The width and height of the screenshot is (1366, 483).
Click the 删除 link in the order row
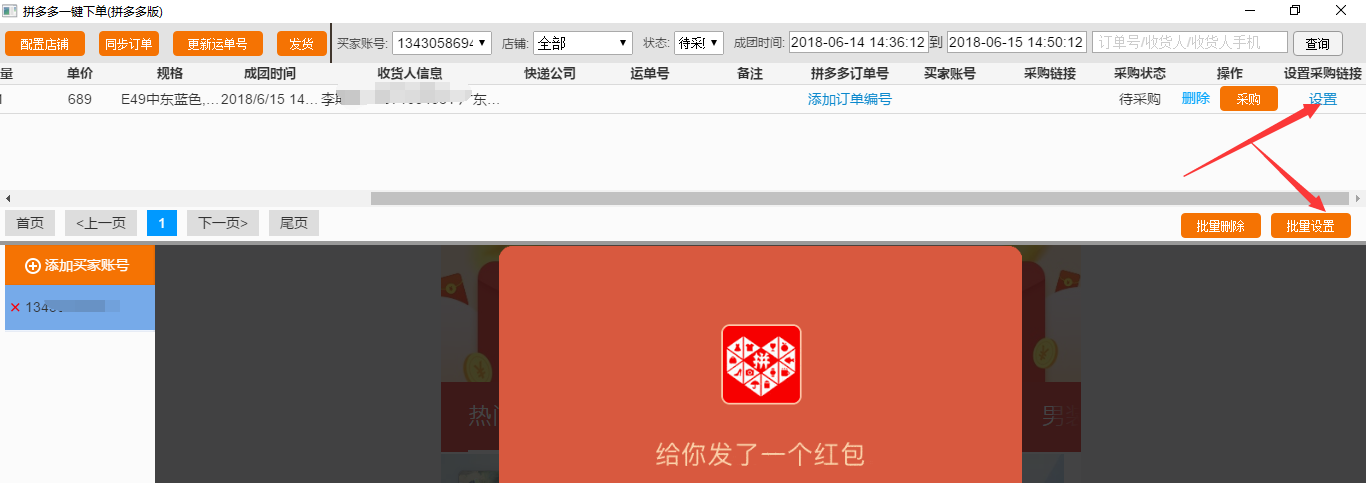tap(1195, 98)
